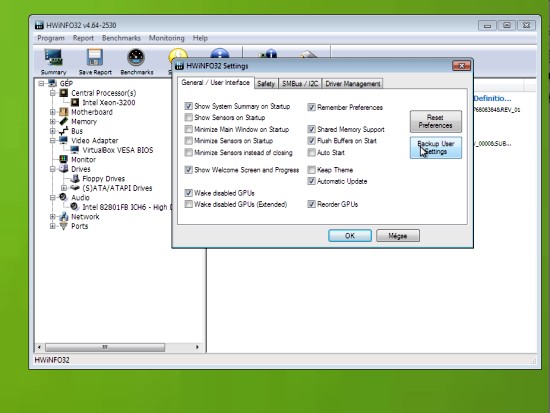This screenshot has height=413, width=550.
Task: Click the Reset Preferences button
Action: [x=436, y=121]
